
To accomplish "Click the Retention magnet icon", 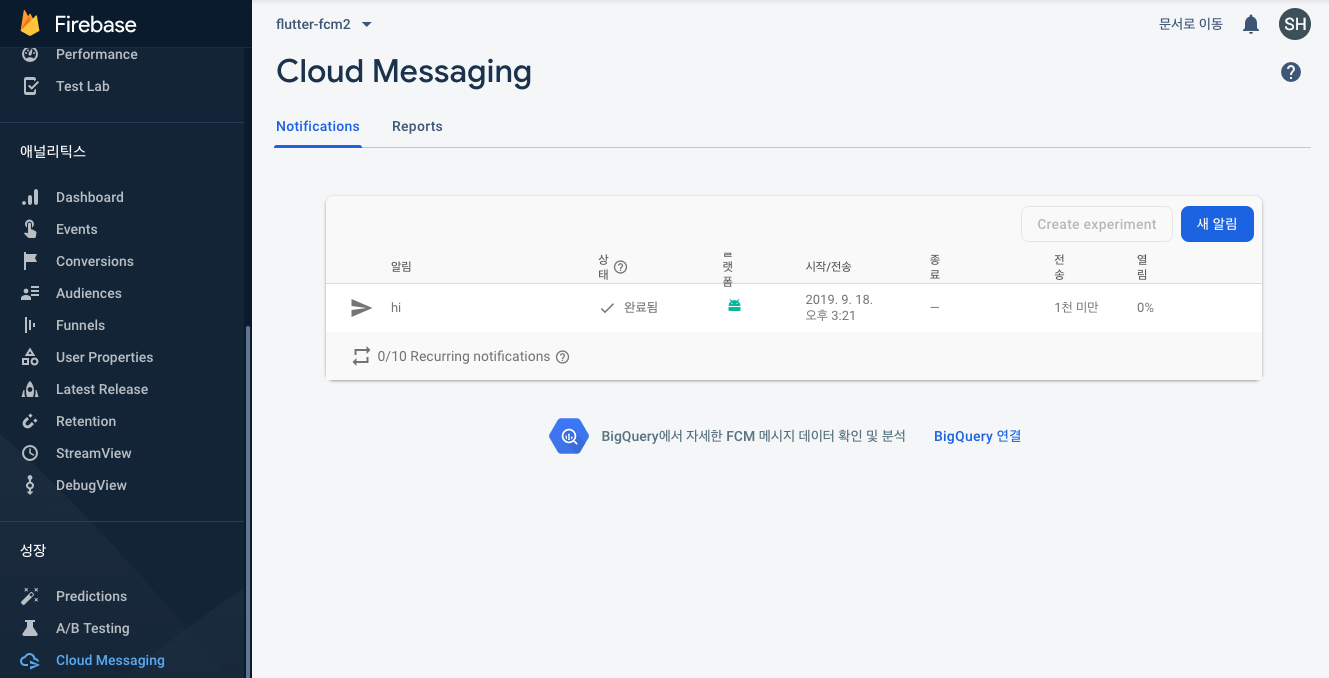I will coord(30,421).
